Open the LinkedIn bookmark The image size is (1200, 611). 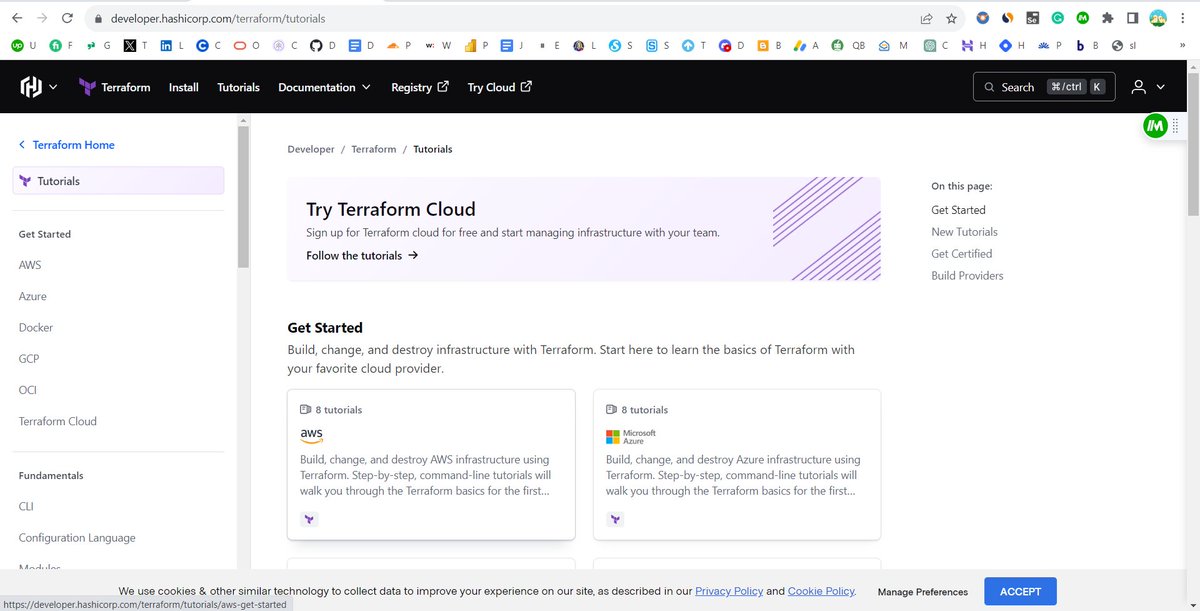coord(172,45)
